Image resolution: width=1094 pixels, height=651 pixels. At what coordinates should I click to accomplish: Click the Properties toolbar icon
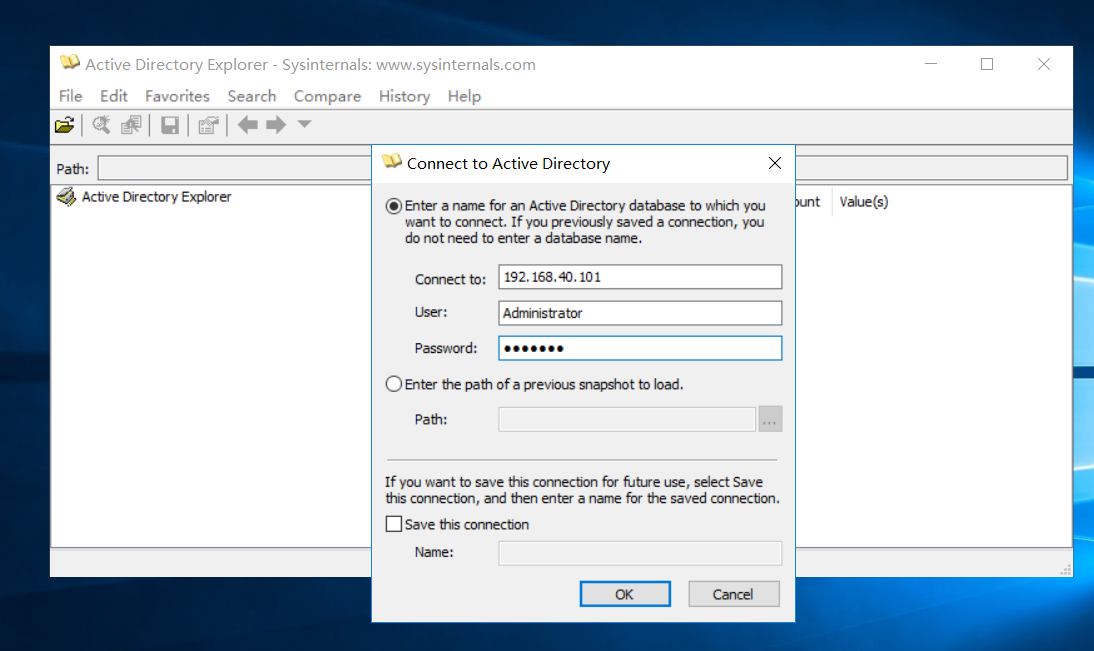[x=208, y=126]
